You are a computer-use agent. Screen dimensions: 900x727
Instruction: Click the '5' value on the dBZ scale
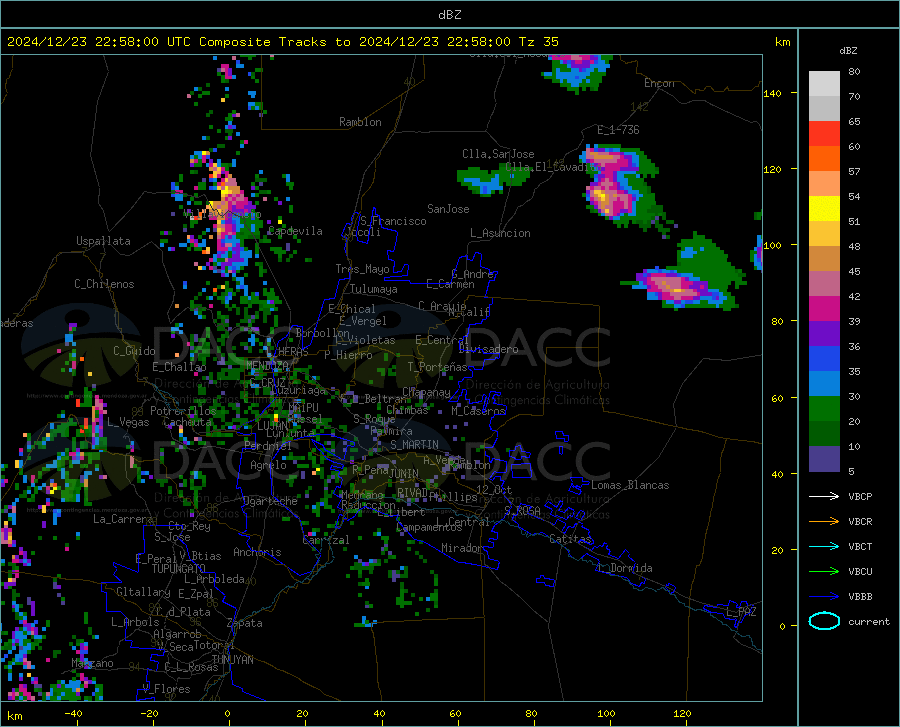(x=851, y=472)
